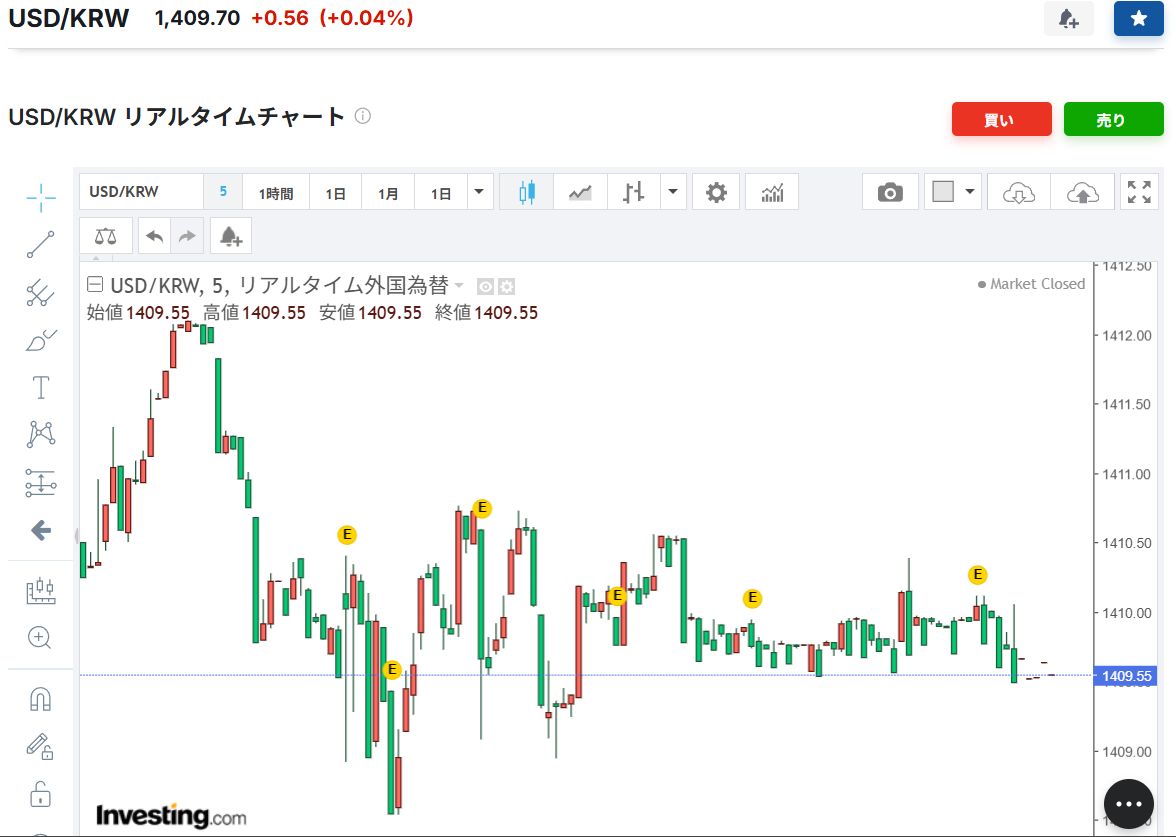Open chart settings gear icon

716,192
